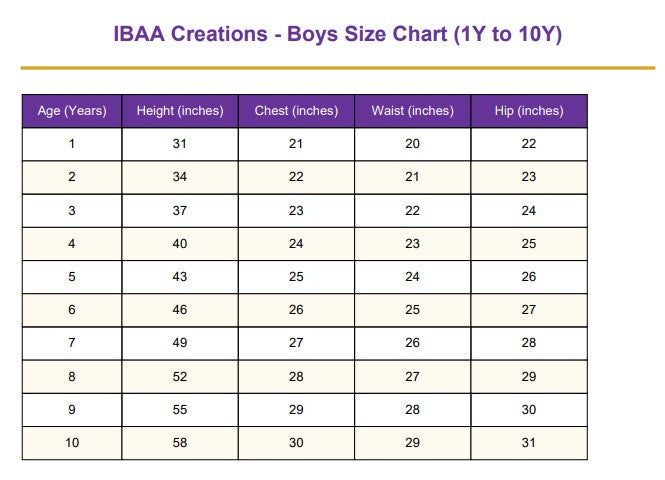Select age 10 in the Age column
This screenshot has height=480, width=665.
[x=72, y=442]
